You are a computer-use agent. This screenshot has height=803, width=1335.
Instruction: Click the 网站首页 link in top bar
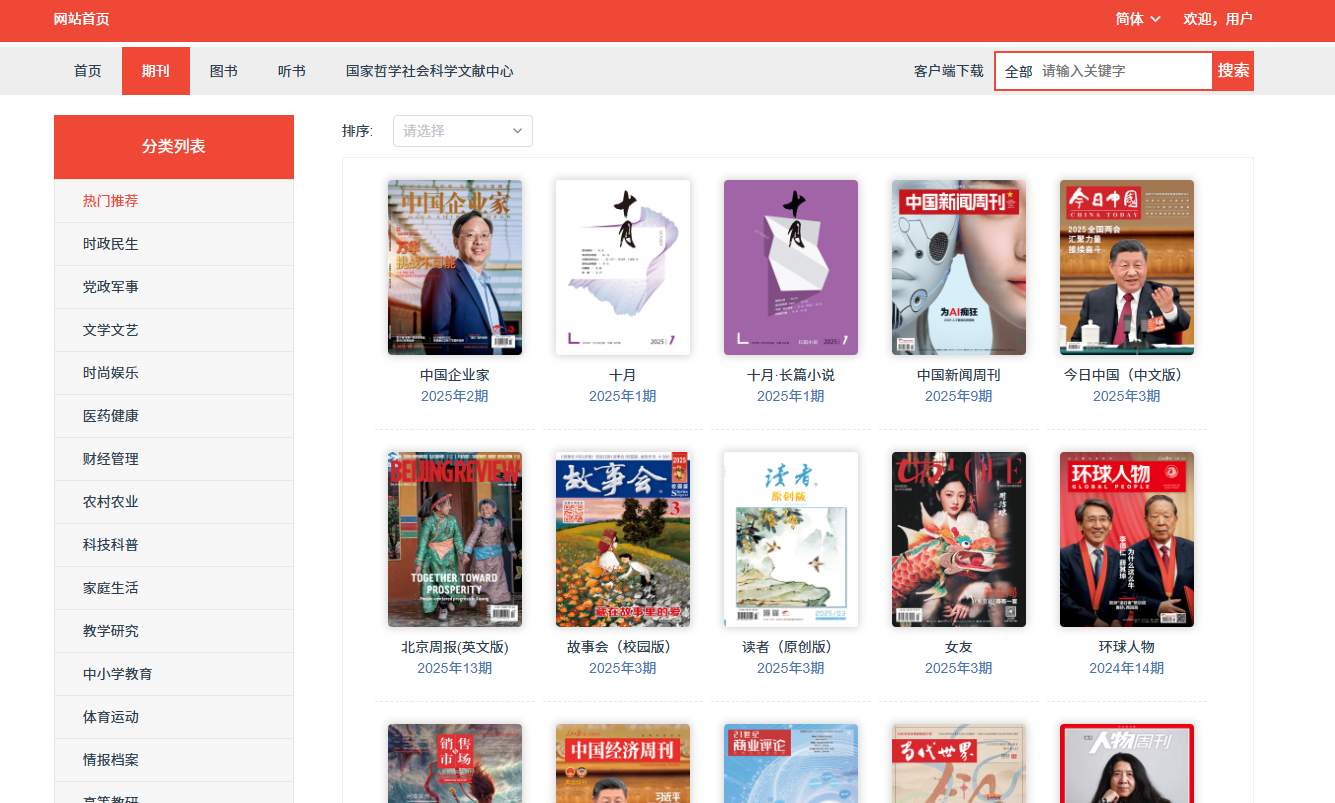(x=81, y=19)
